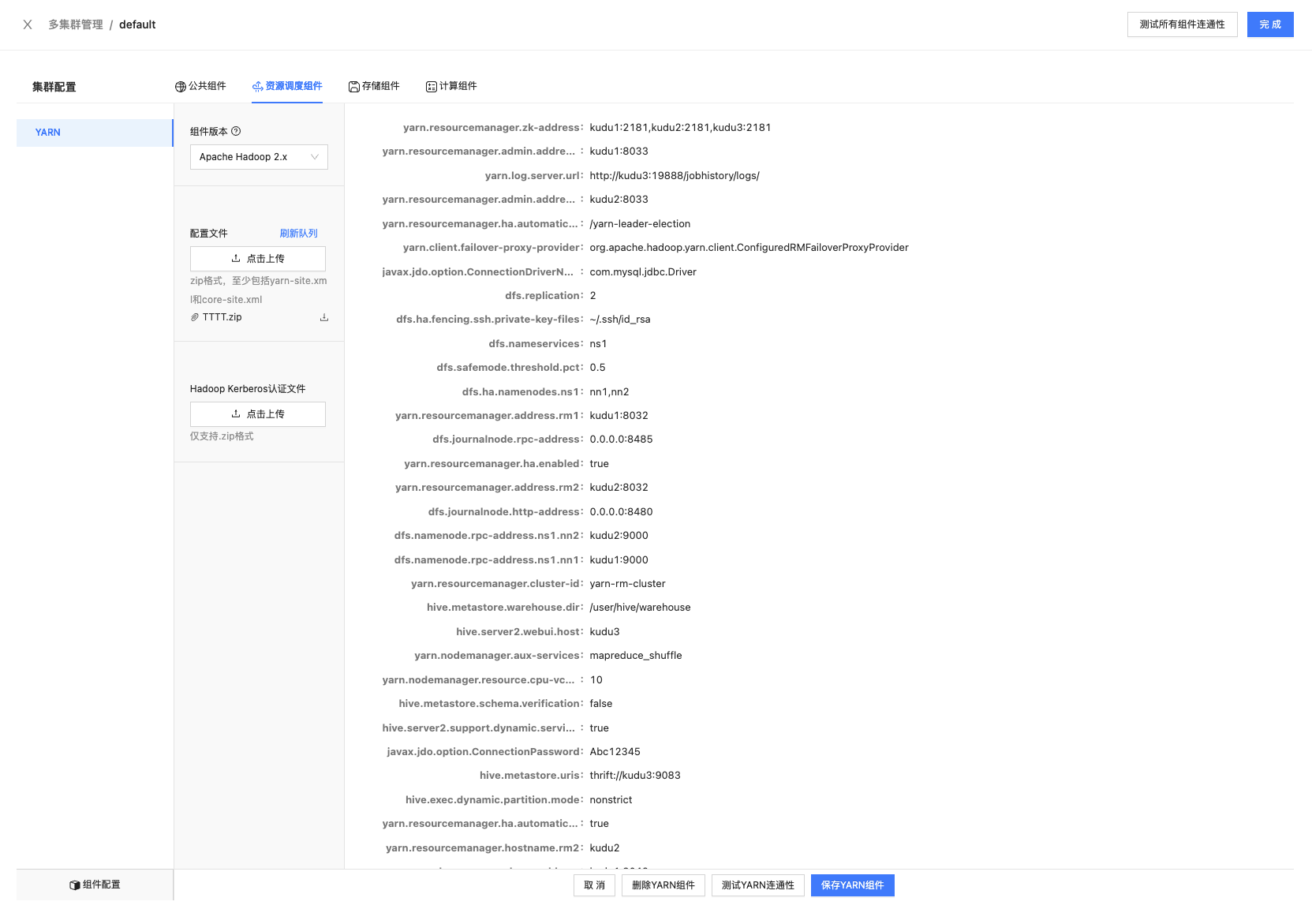Upload config file with 点击上传 under 配置文件
This screenshot has height=924, width=1312.
tap(258, 259)
